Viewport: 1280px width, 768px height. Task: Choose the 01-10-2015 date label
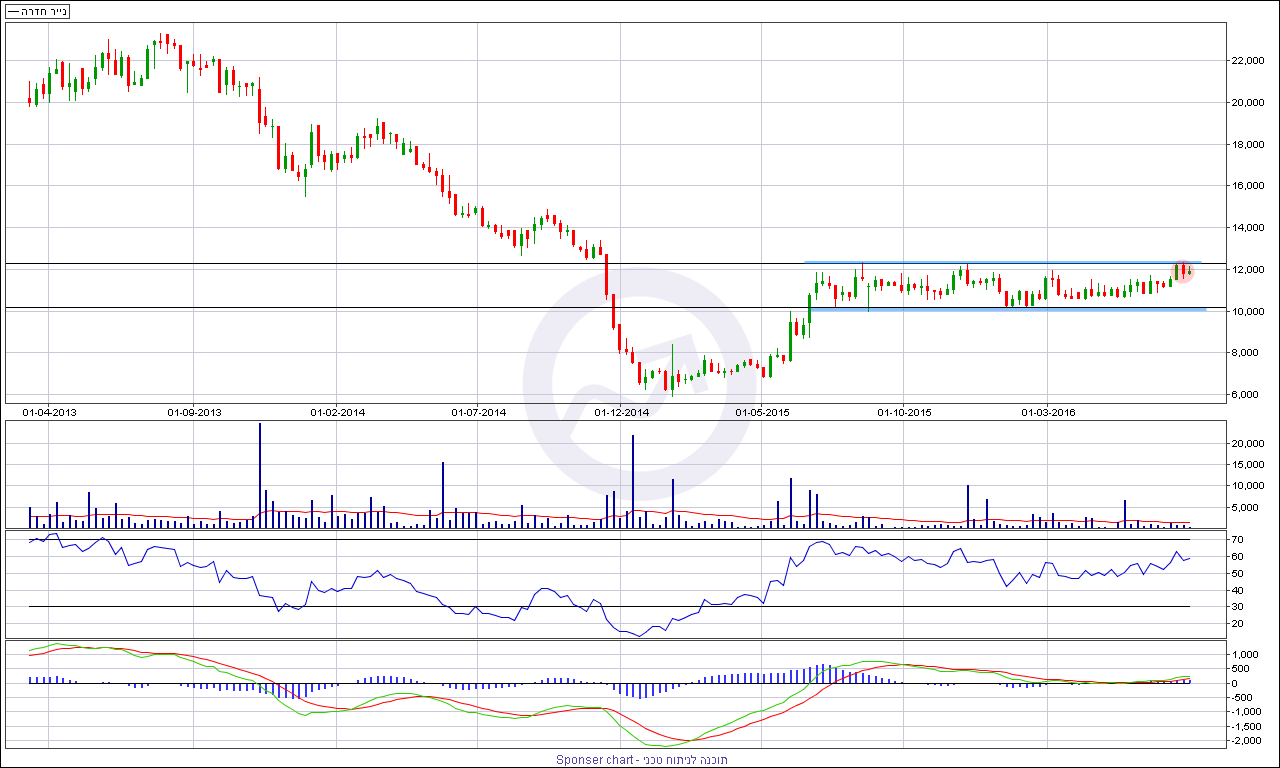pyautogui.click(x=904, y=411)
